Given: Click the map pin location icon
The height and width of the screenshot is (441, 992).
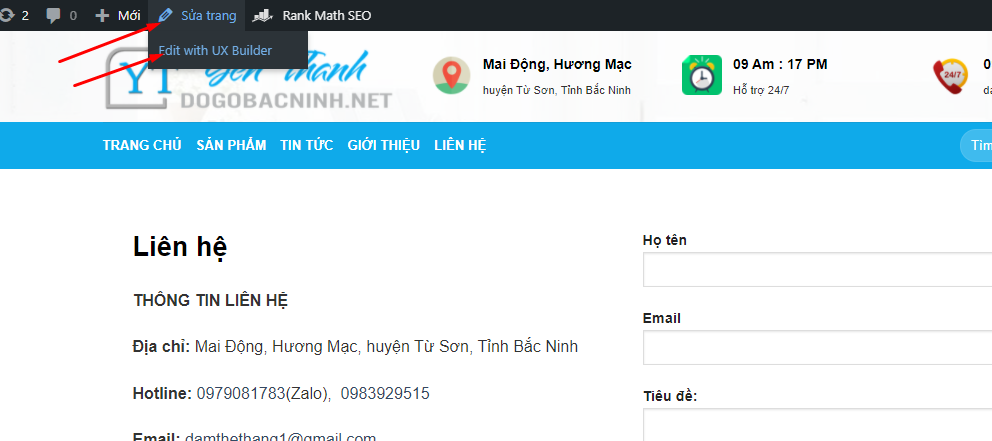Looking at the screenshot, I should click(452, 76).
